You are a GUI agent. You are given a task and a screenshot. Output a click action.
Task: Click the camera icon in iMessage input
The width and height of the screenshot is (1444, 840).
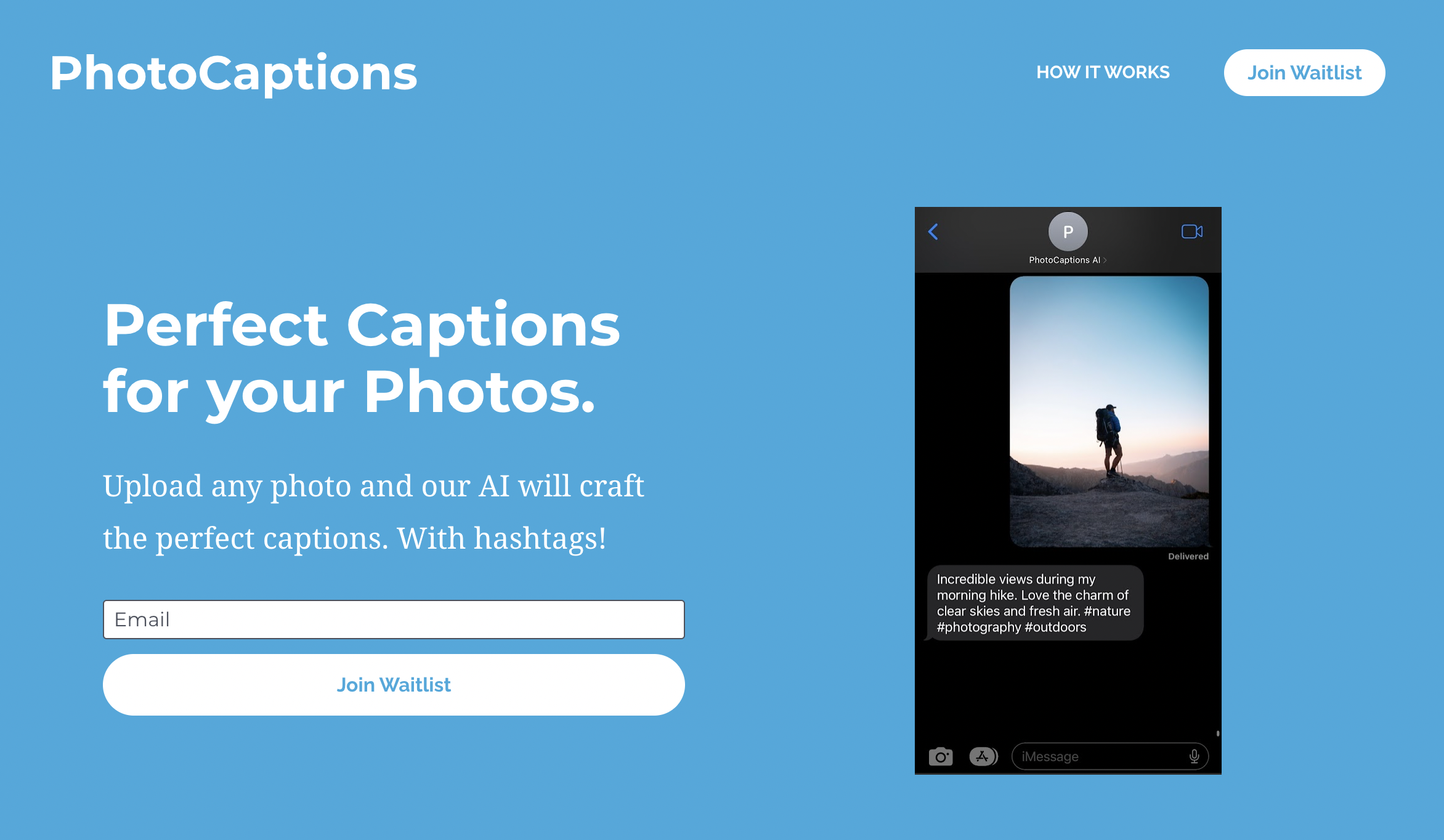click(x=940, y=757)
